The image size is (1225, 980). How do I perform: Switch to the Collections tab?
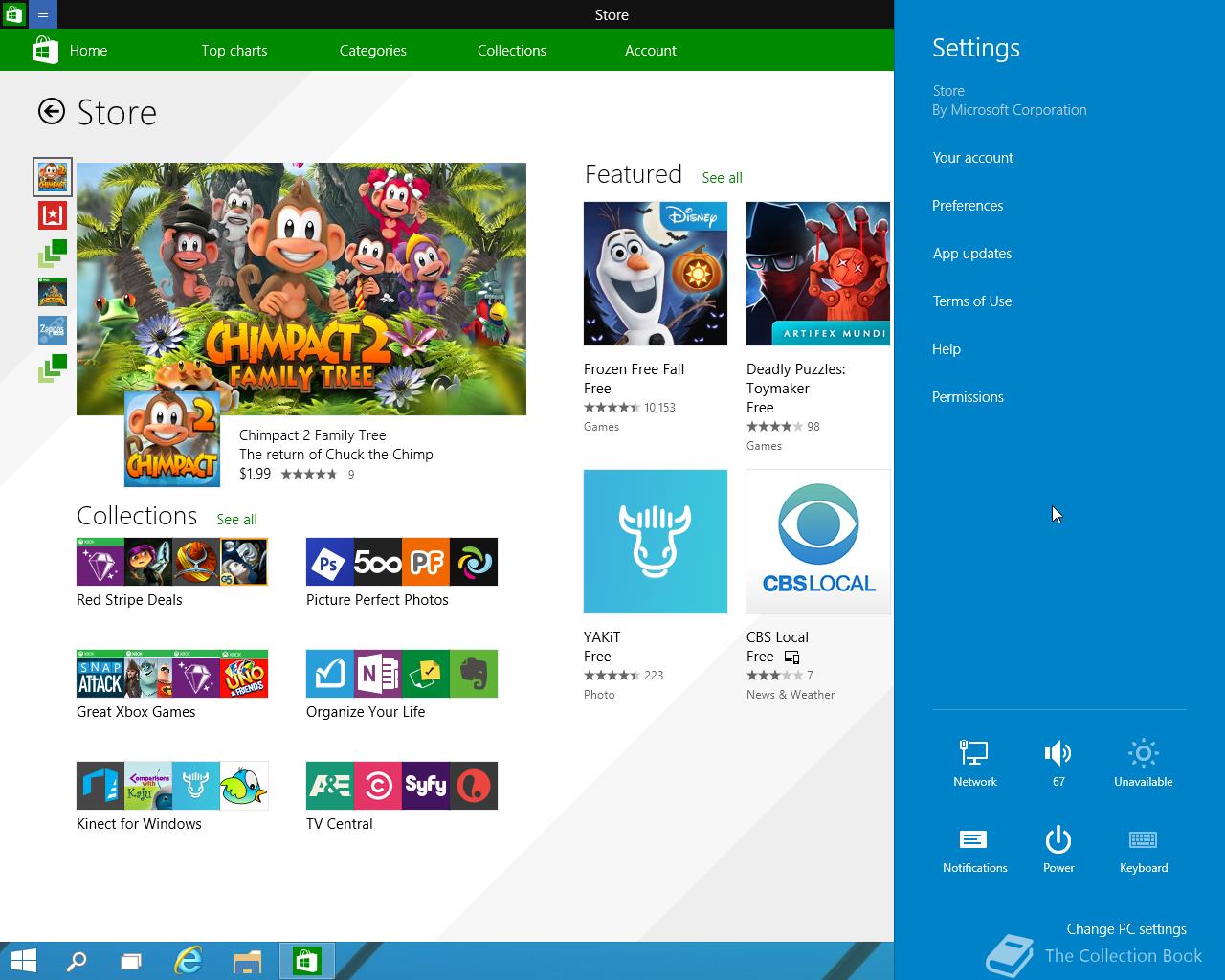click(x=512, y=51)
